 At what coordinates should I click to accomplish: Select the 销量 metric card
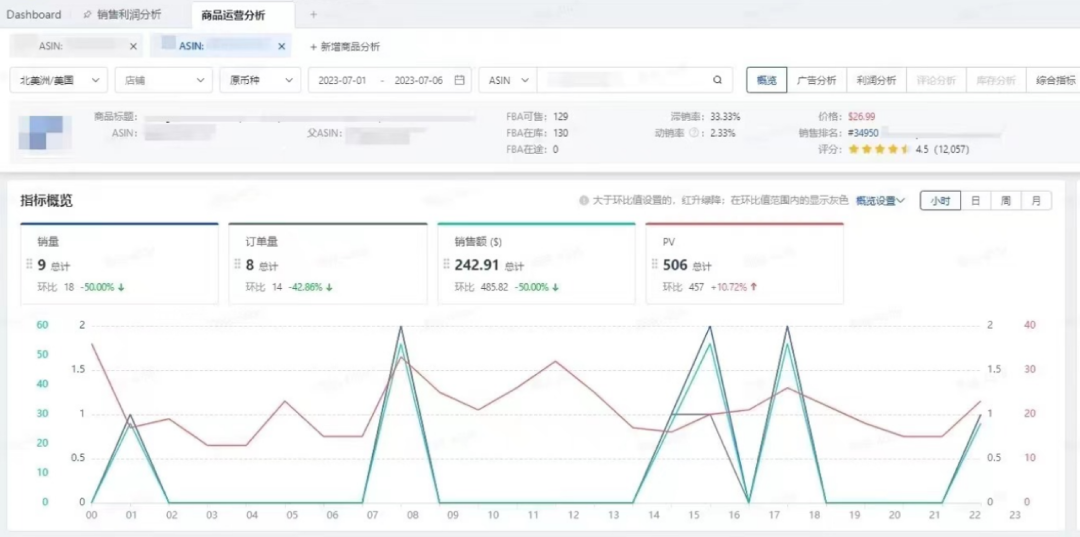pos(119,264)
